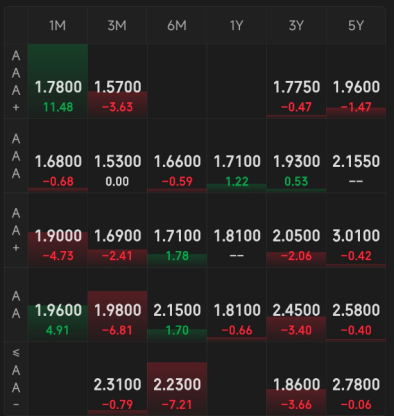
Task: Select the AA+ 1M cell showing 1.9000
Action: pyautogui.click(x=58, y=230)
